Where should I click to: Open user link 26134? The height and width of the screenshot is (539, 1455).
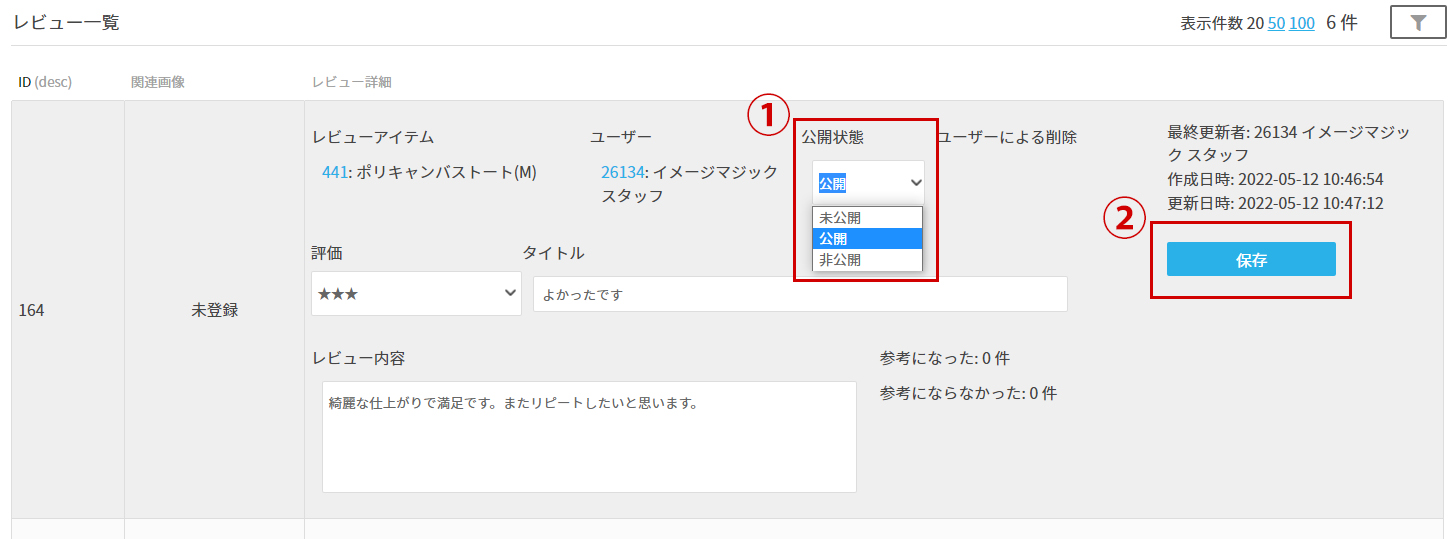tap(622, 172)
